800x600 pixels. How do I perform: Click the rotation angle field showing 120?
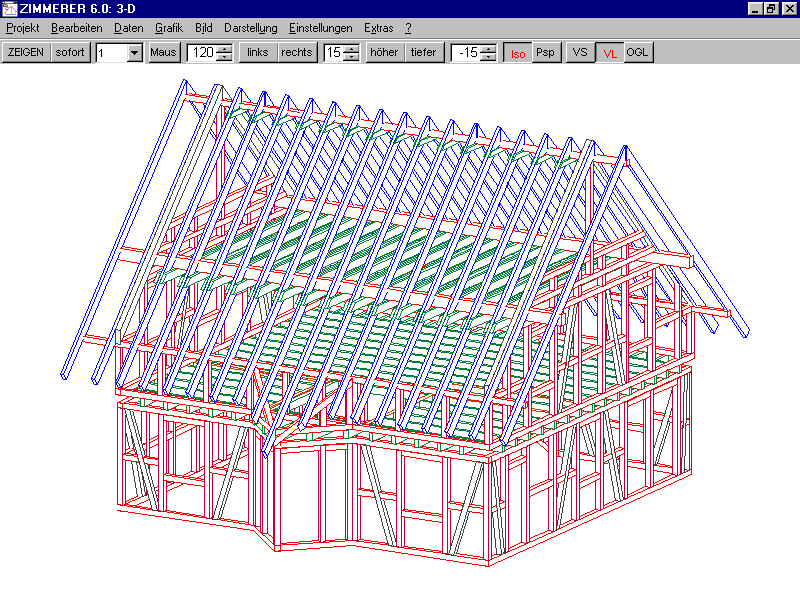(203, 53)
